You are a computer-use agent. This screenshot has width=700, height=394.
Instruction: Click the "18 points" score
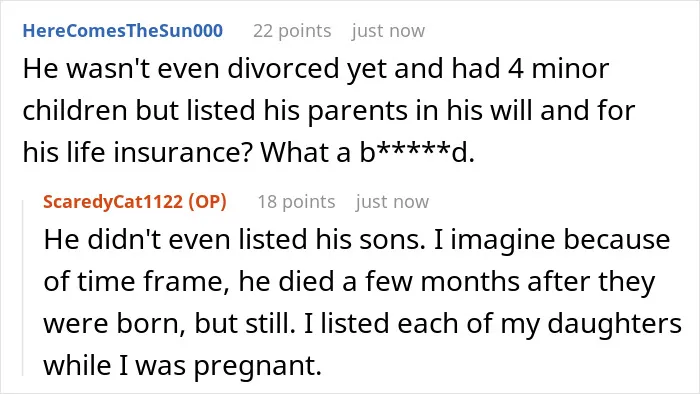coord(296,202)
